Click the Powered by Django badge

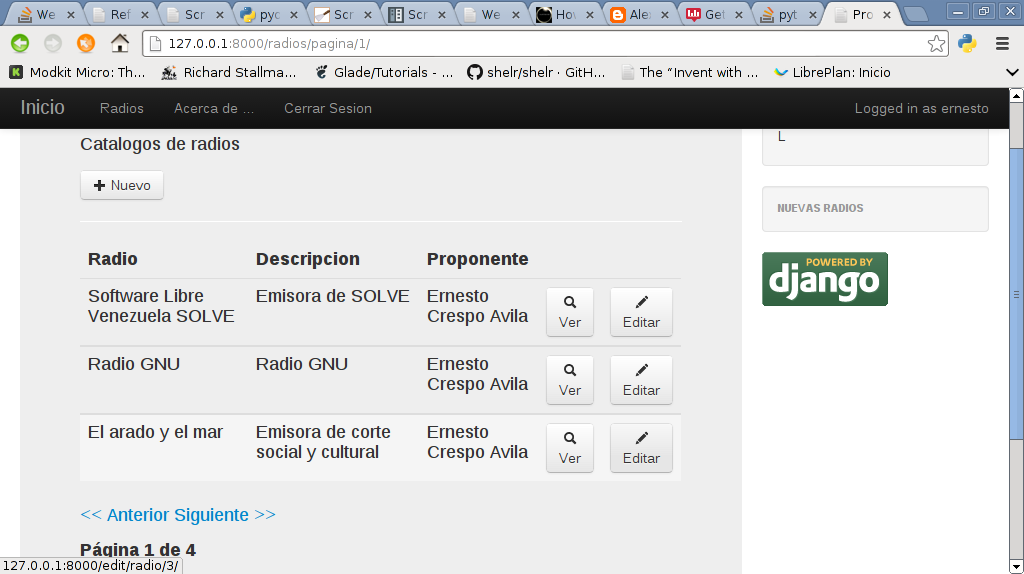pyautogui.click(x=824, y=279)
